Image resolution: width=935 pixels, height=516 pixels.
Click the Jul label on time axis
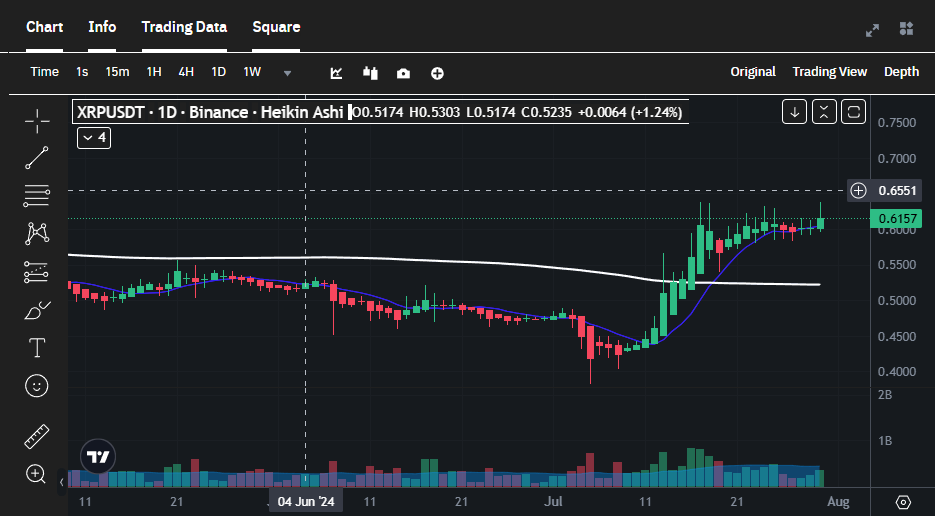click(553, 502)
